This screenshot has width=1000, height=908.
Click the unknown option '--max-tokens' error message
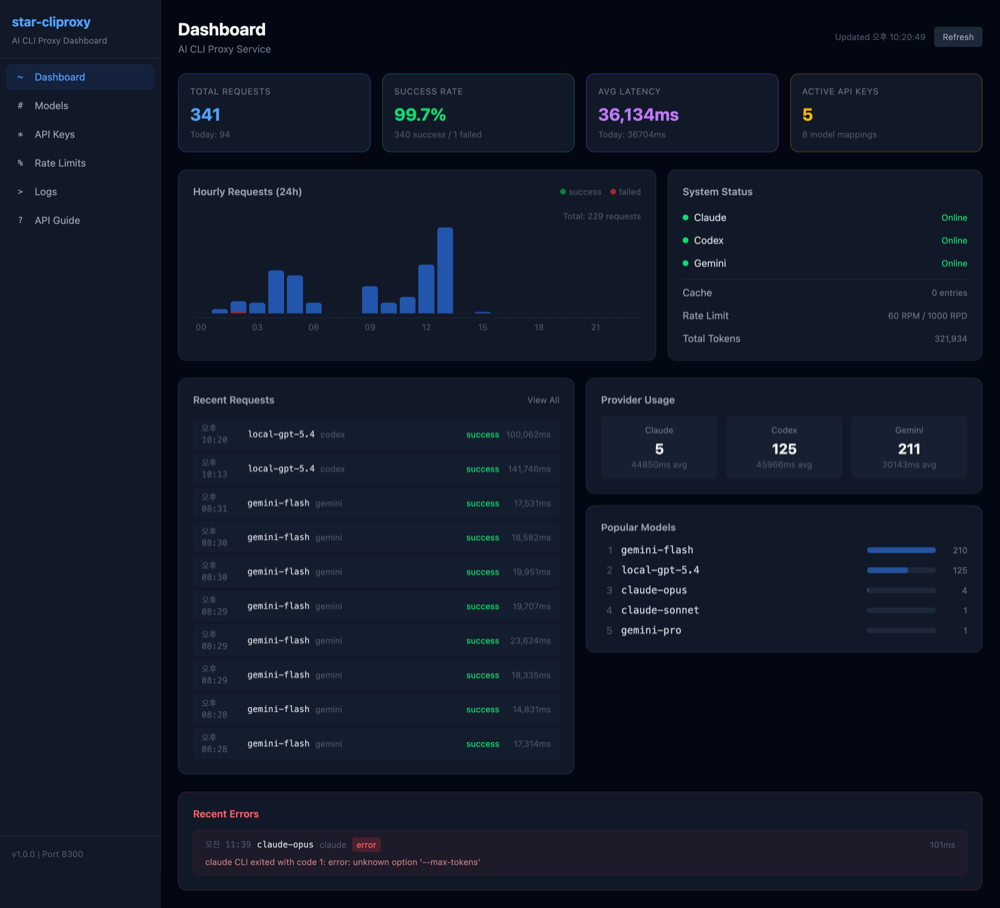(342, 862)
